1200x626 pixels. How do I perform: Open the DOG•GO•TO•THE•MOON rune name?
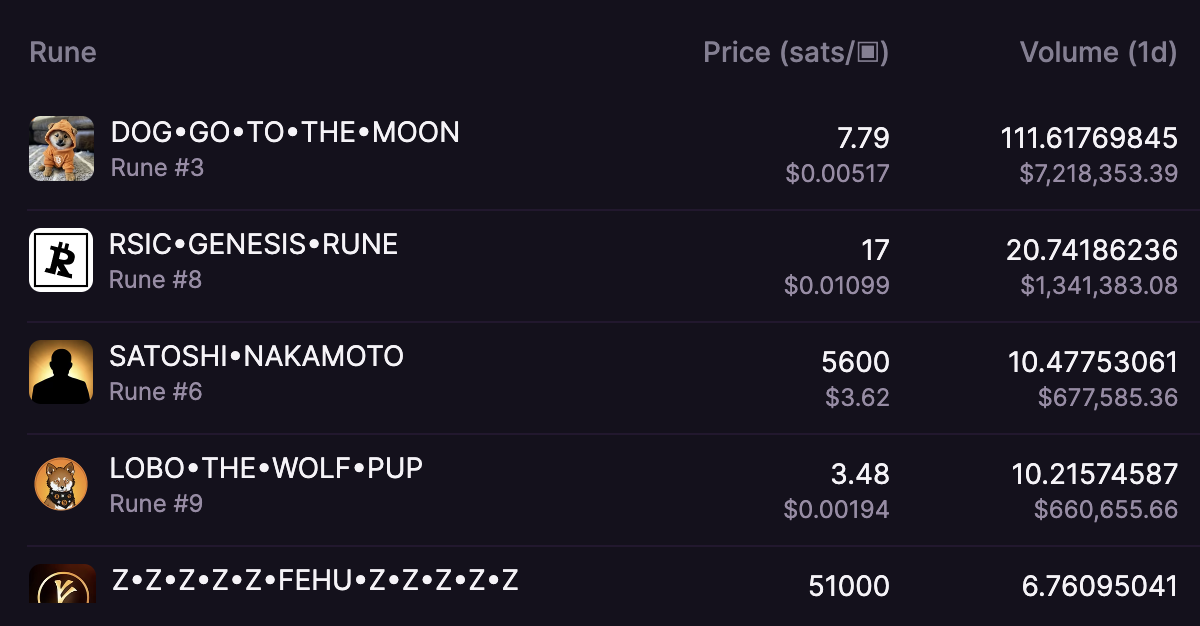click(x=285, y=132)
